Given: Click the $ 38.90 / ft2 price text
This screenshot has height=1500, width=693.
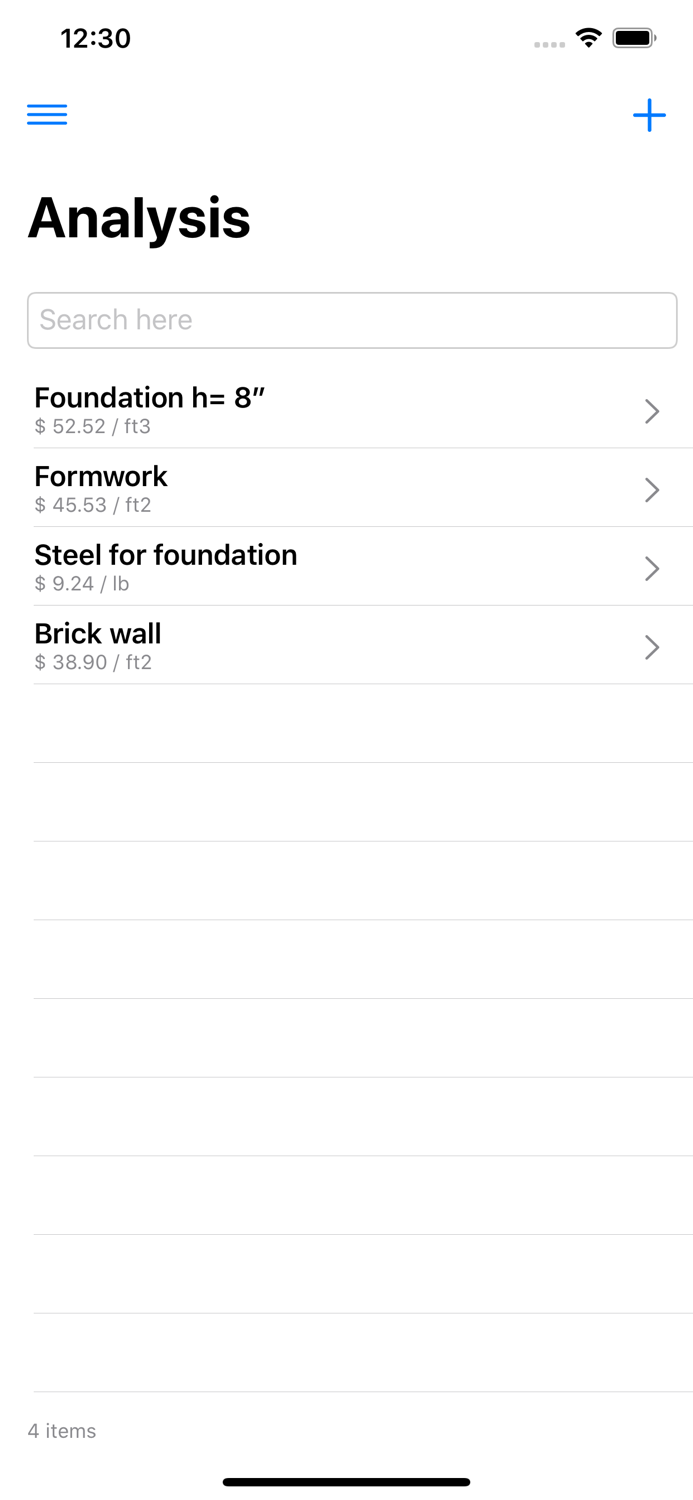Looking at the screenshot, I should pos(93,662).
